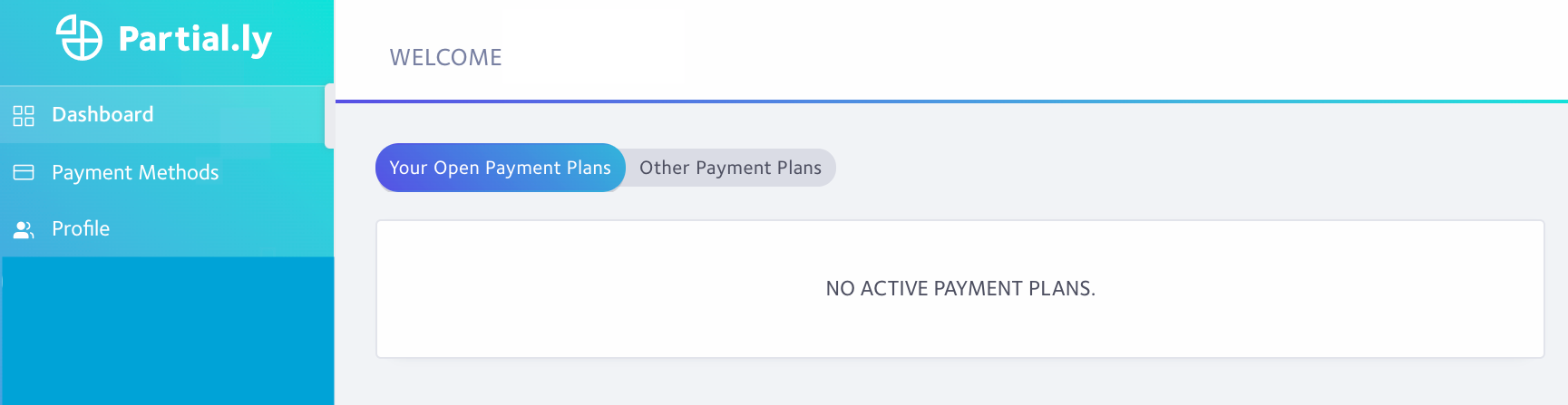This screenshot has height=405, width=1568.
Task: Click the Partial.ly circular logo icon
Action: pos(79,38)
